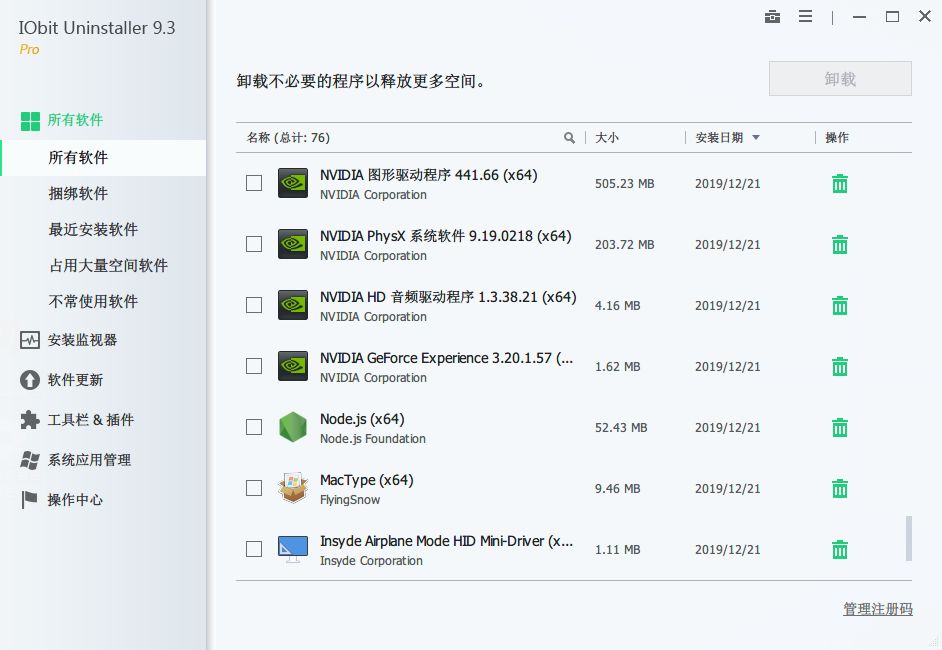Toggle sort arrow next to 安装日期
This screenshot has width=942, height=650.
756,138
